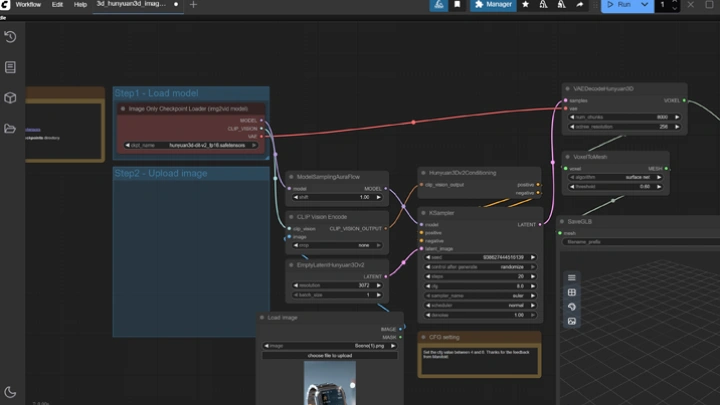
Task: Collapse the VAEDecodeHunyuan3D node
Action: point(568,89)
